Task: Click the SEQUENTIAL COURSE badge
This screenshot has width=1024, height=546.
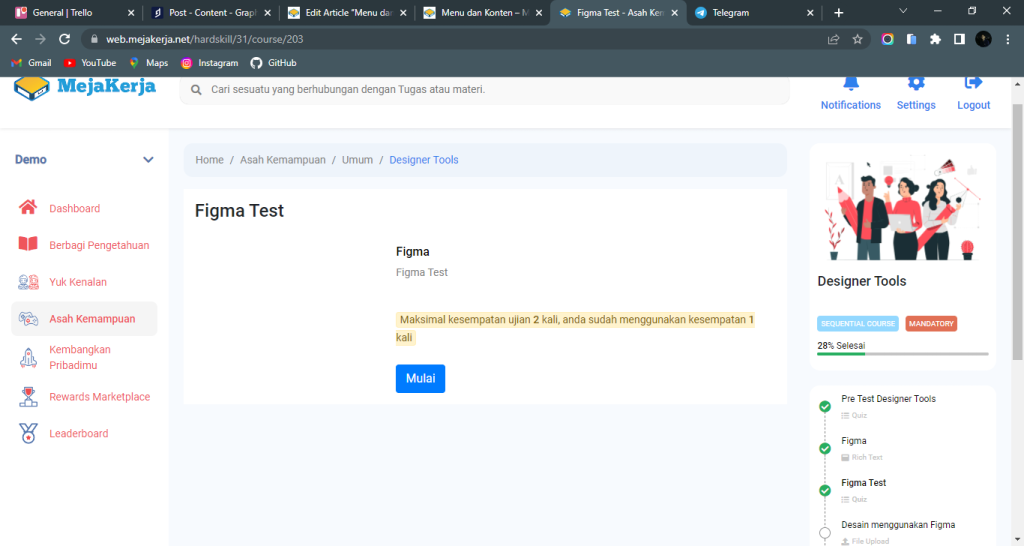Action: (857, 323)
